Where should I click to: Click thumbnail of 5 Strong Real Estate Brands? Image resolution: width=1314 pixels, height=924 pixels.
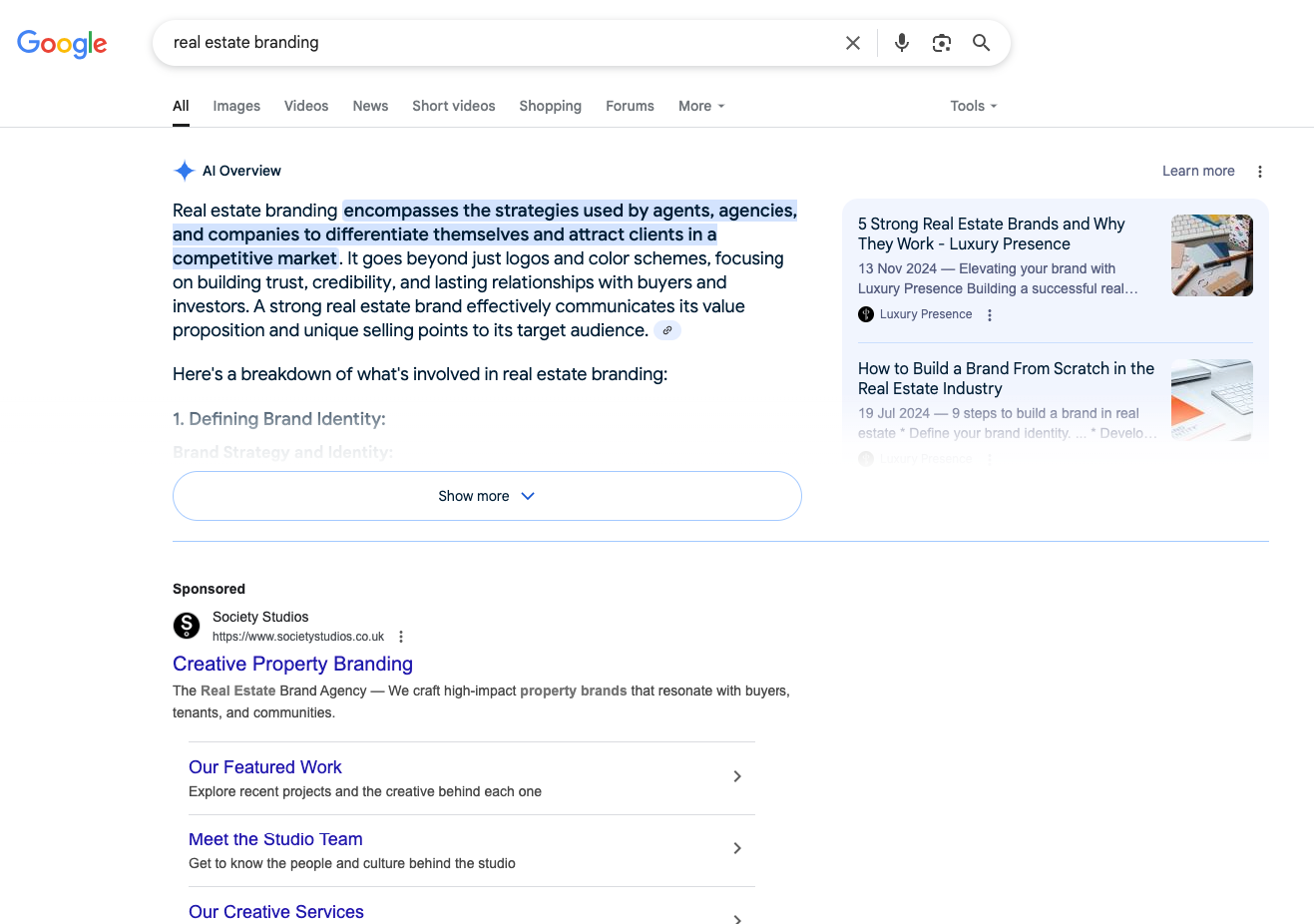[x=1212, y=255]
